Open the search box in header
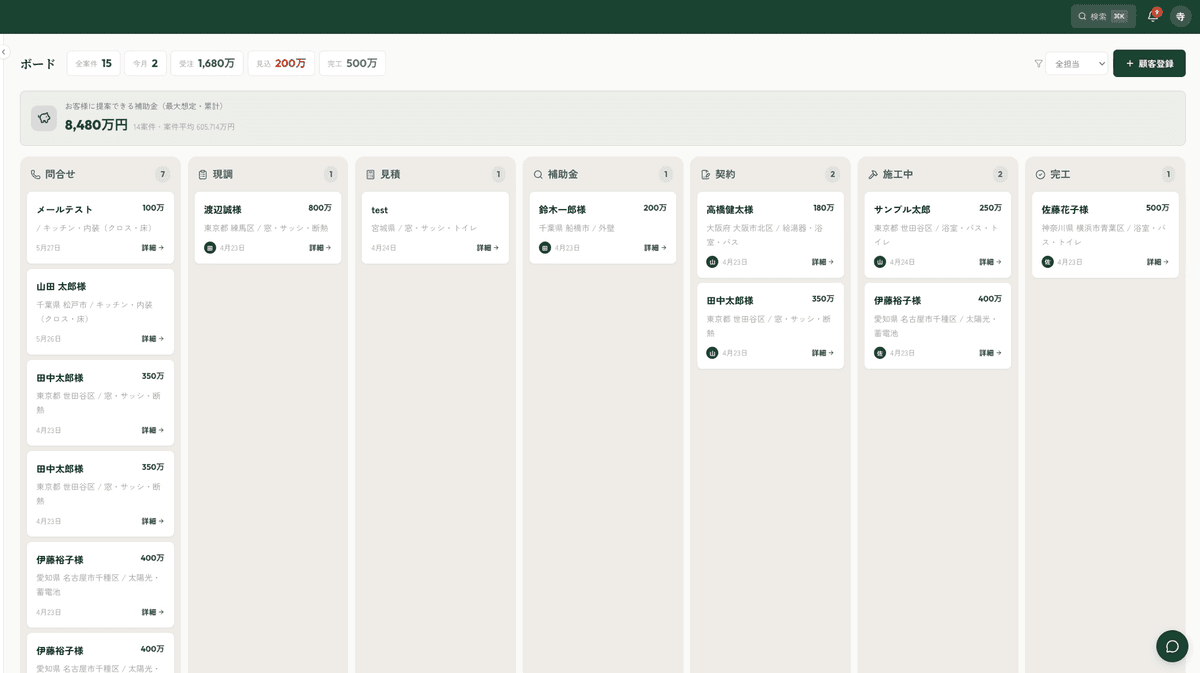Screen dimensions: 1200x673 pos(1103,16)
